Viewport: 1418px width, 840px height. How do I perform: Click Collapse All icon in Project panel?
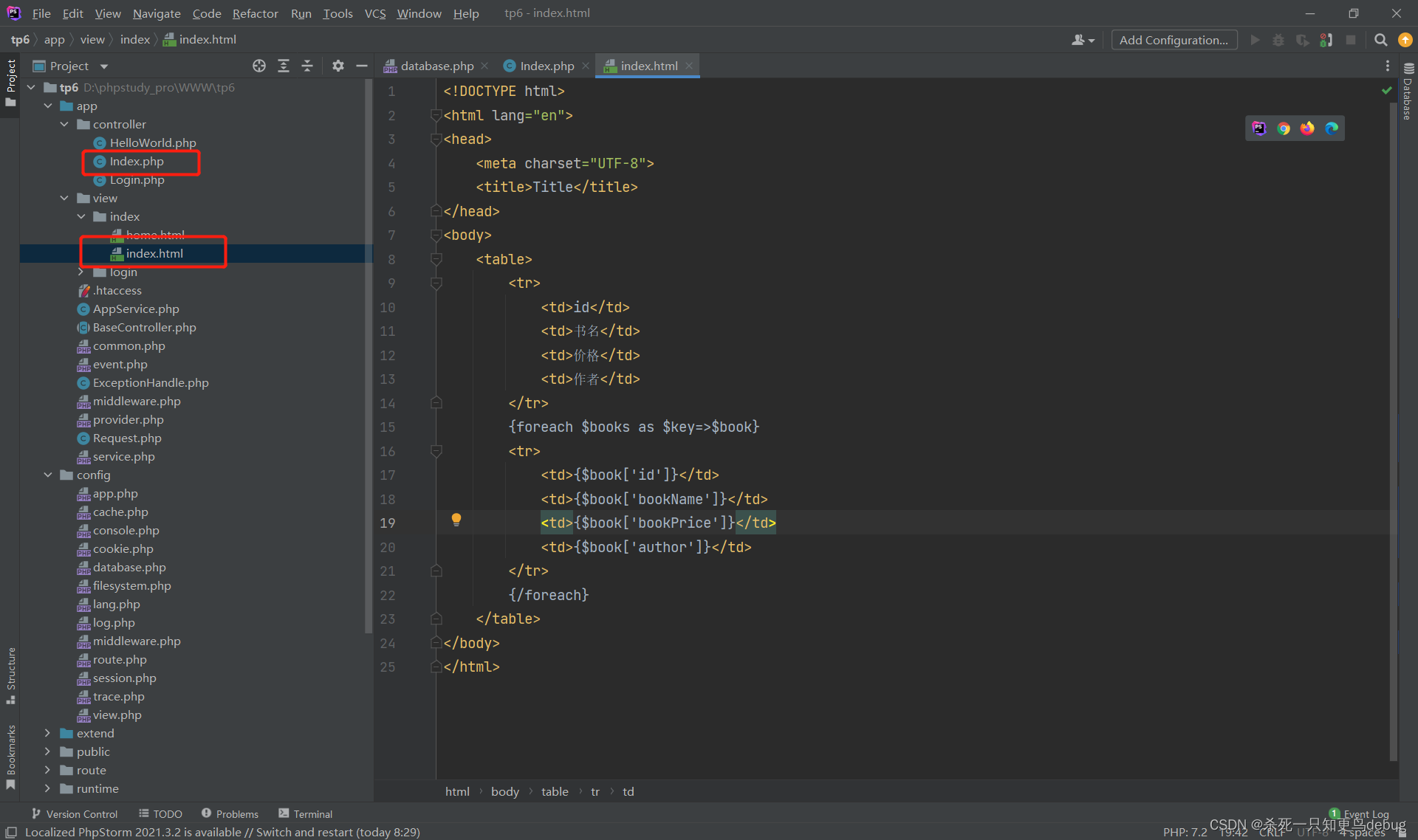point(307,66)
